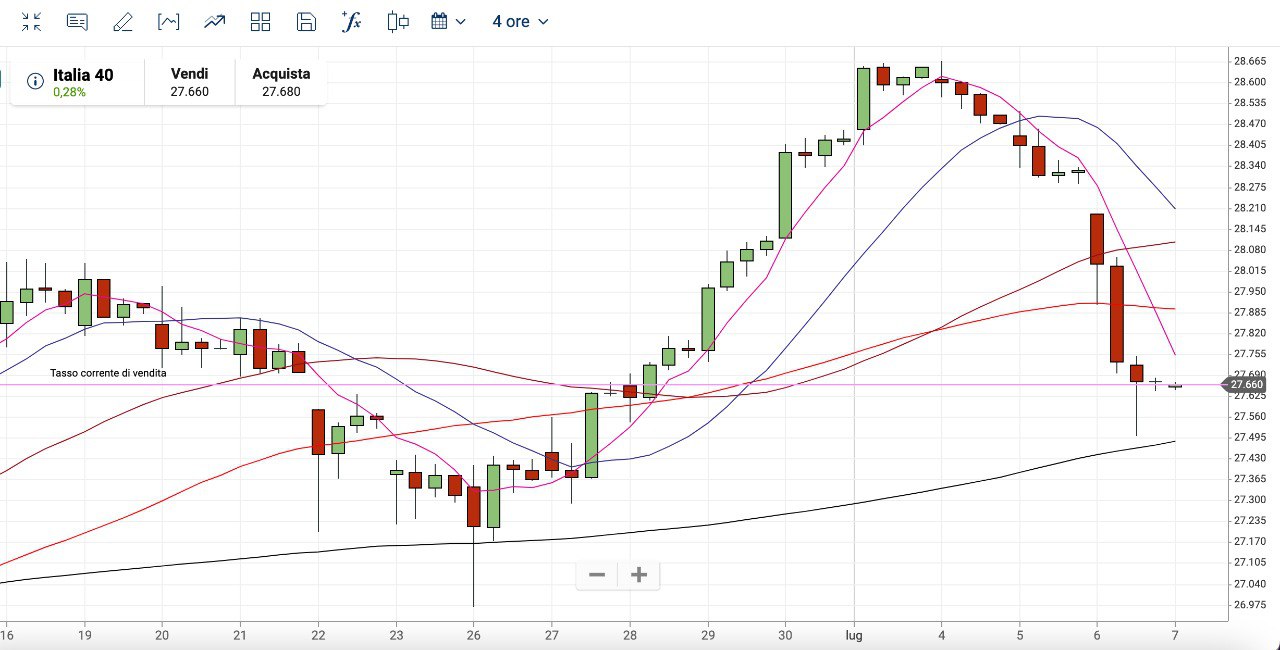Click the 'Tasso corrente di vendita' label

pos(108,373)
